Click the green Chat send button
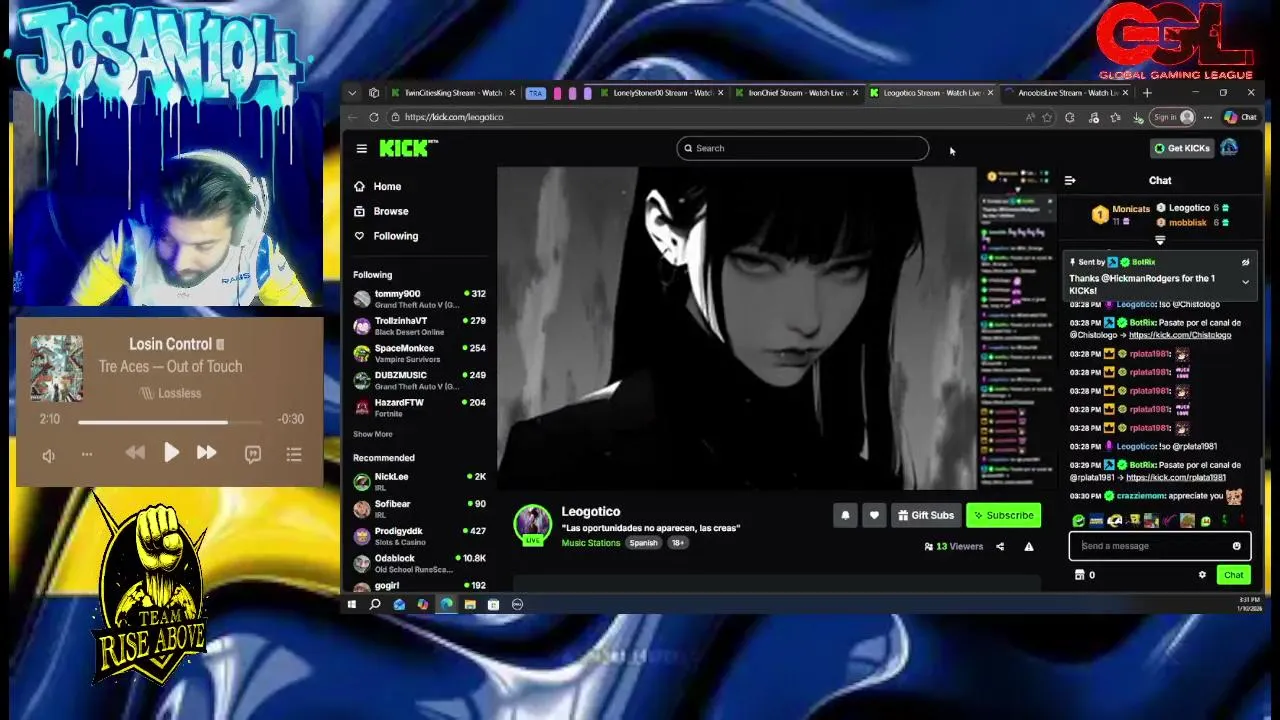 pos(1233,575)
